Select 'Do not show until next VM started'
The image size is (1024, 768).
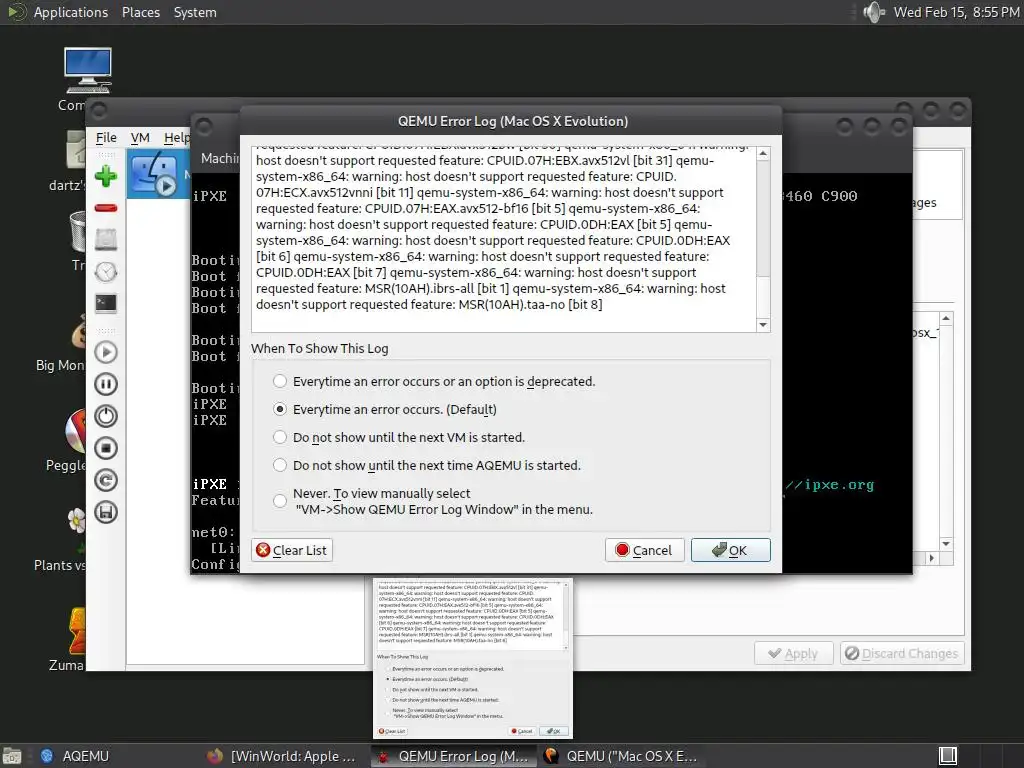click(x=280, y=438)
